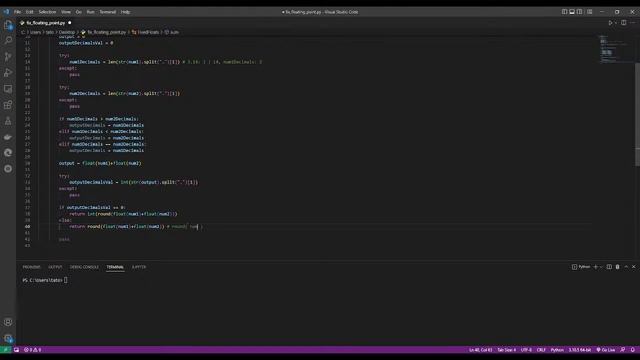Create a new terminal with plus icon
This screenshot has height=360, width=640.
point(596,267)
